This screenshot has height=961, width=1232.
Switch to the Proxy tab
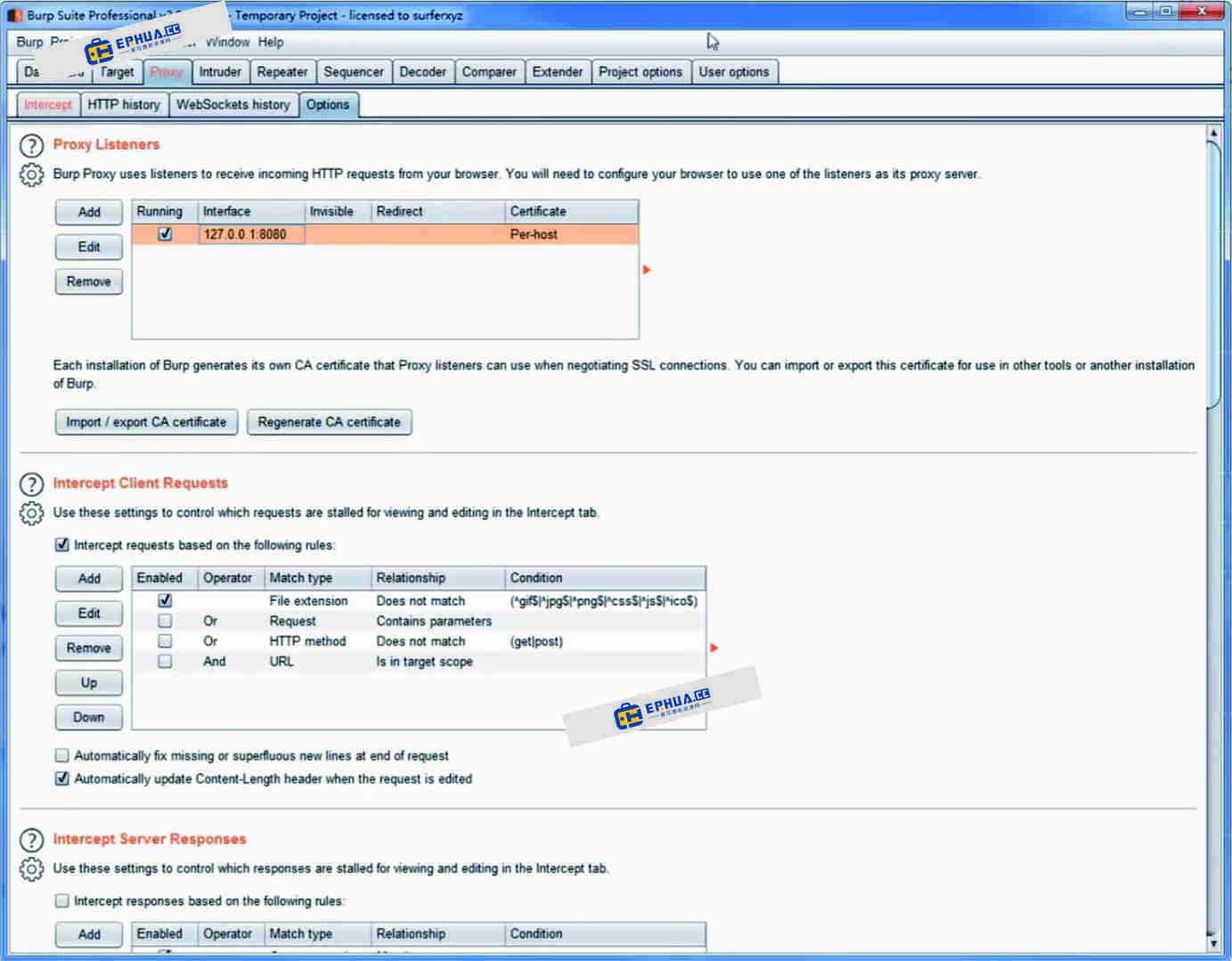(167, 72)
